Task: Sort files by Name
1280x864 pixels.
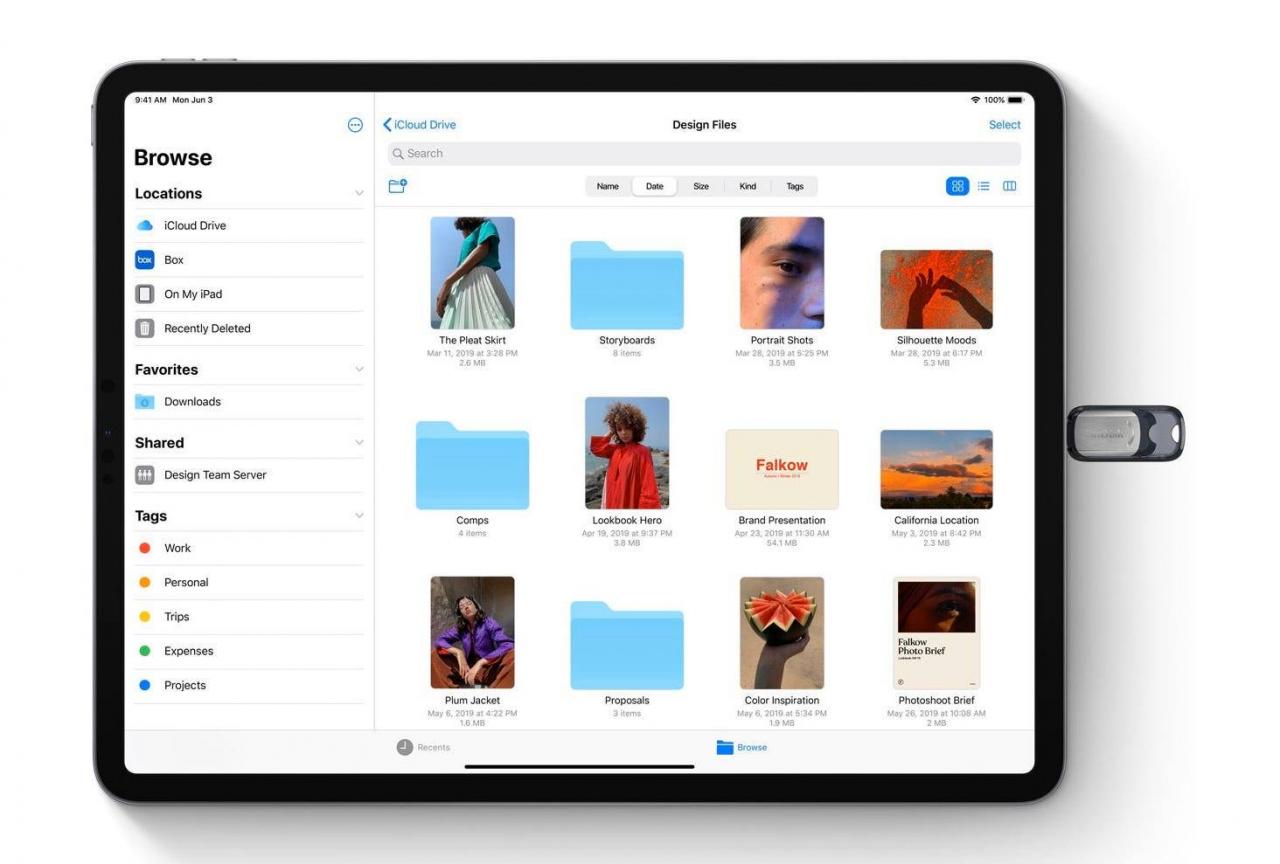Action: [x=608, y=186]
